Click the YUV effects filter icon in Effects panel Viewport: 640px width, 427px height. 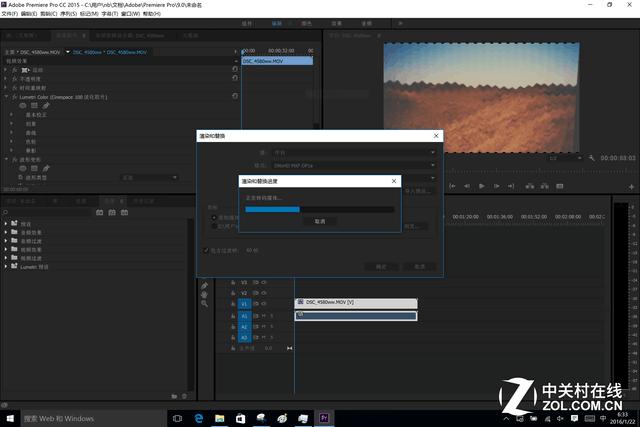pos(124,213)
